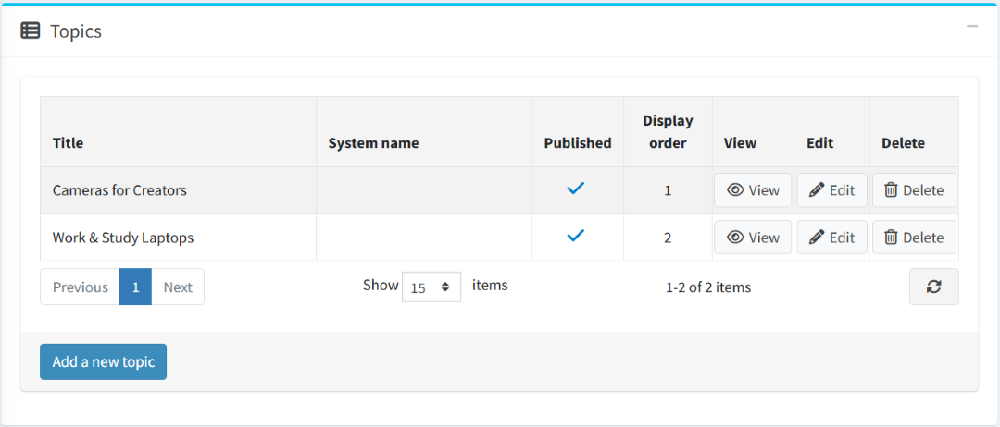Viewport: 1000px width, 427px height.
Task: Add a new topic
Action: 103,362
